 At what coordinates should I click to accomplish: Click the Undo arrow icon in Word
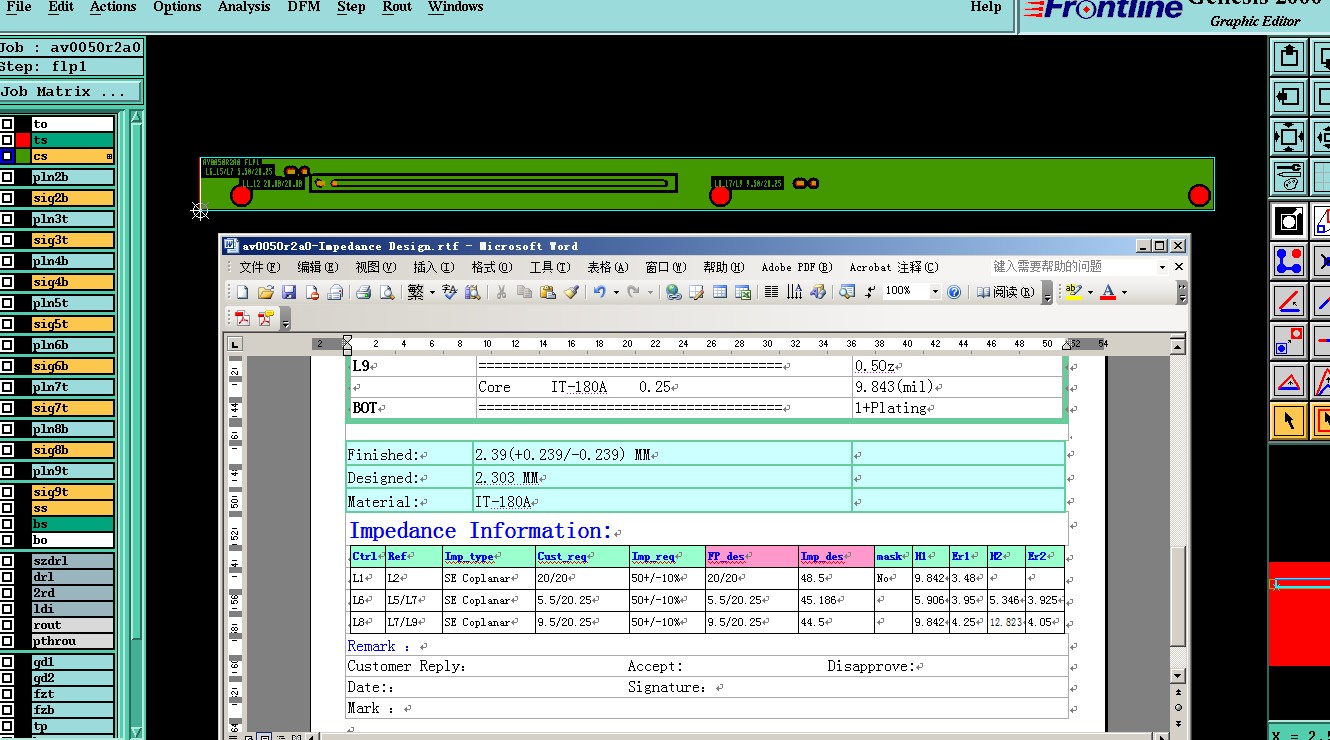[599, 292]
